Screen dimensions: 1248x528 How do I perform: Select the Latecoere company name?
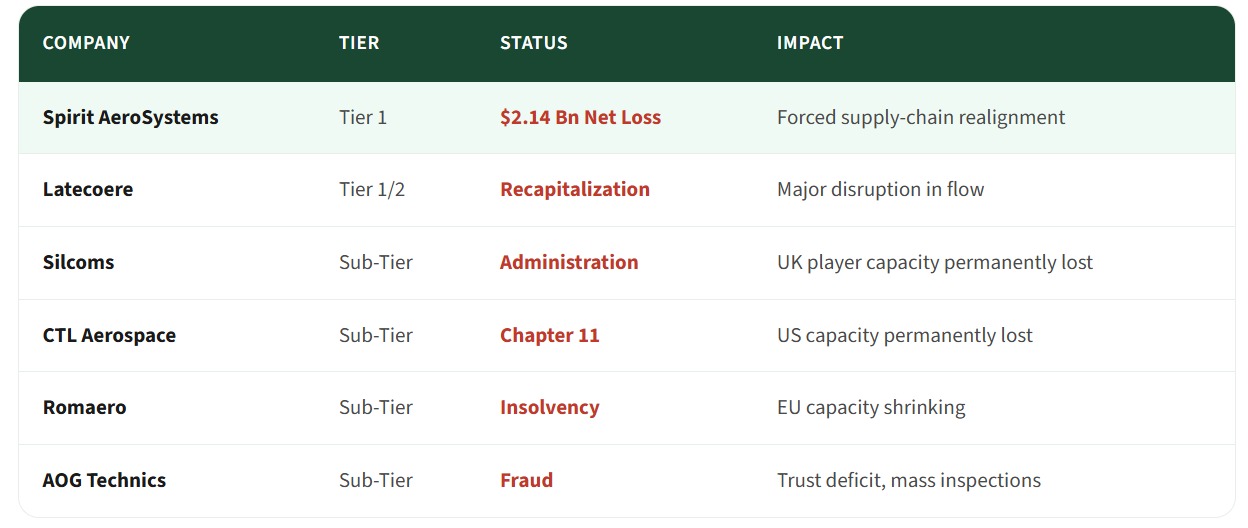[x=88, y=189]
